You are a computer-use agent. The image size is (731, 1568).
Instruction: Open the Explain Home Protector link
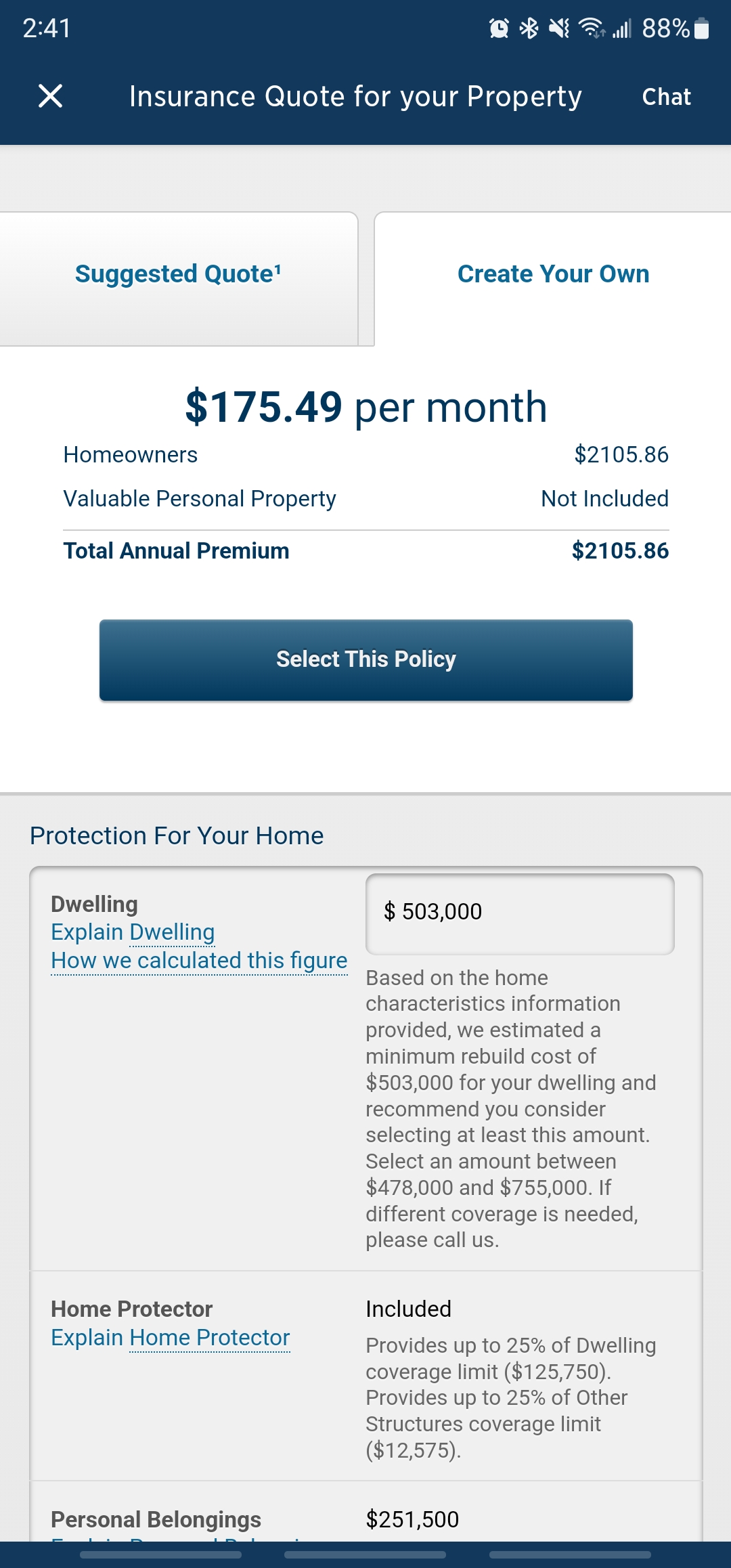pyautogui.click(x=171, y=1338)
